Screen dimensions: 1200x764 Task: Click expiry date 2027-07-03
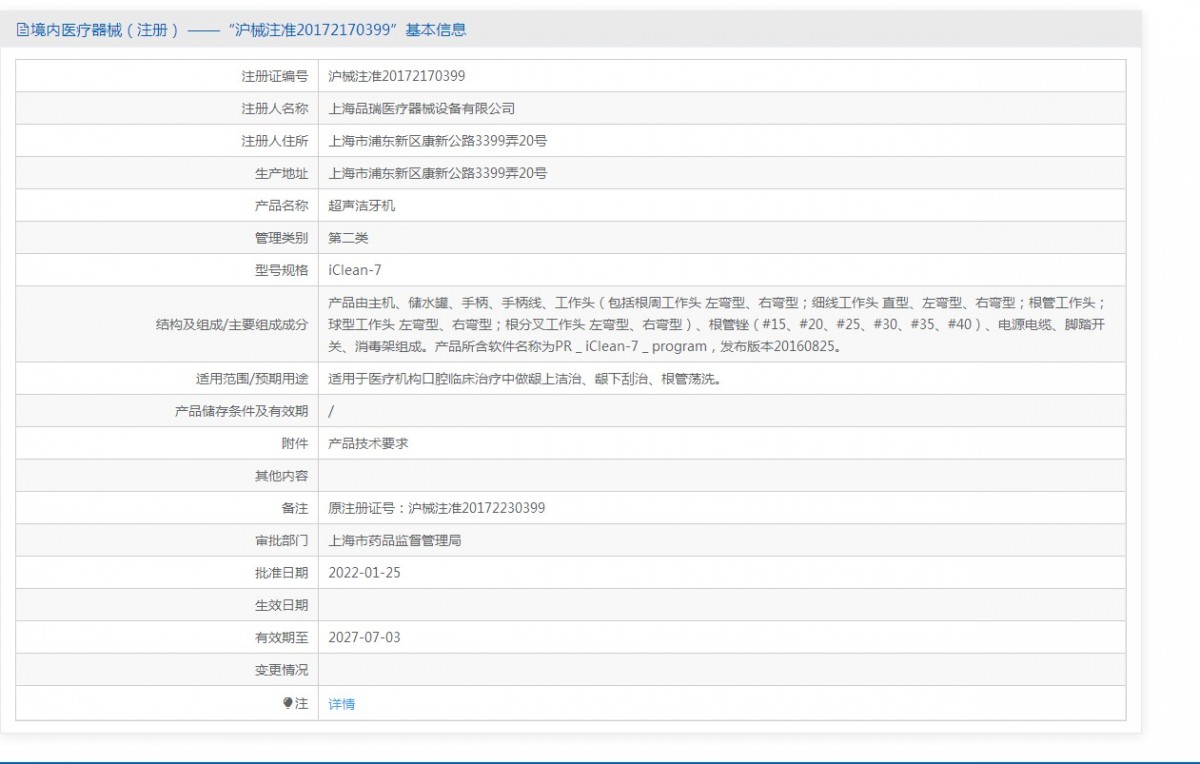click(364, 637)
